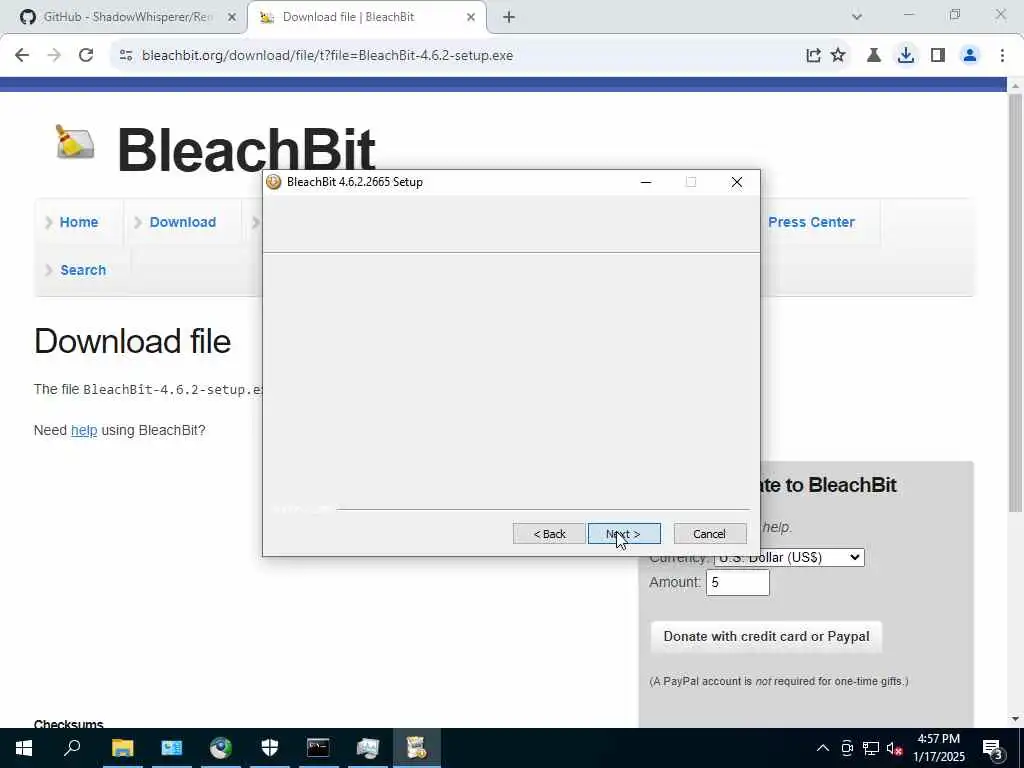Open the Search navigation link
The width and height of the screenshot is (1024, 768).
(83, 270)
